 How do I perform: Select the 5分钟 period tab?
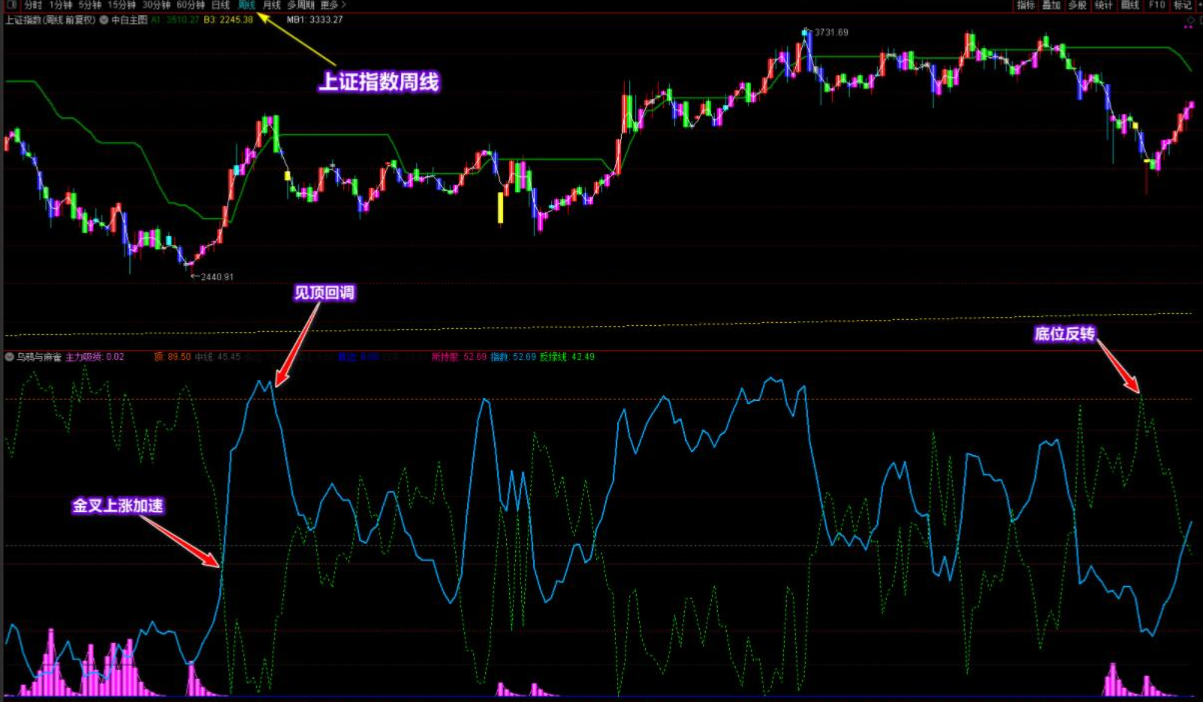pyautogui.click(x=90, y=5)
